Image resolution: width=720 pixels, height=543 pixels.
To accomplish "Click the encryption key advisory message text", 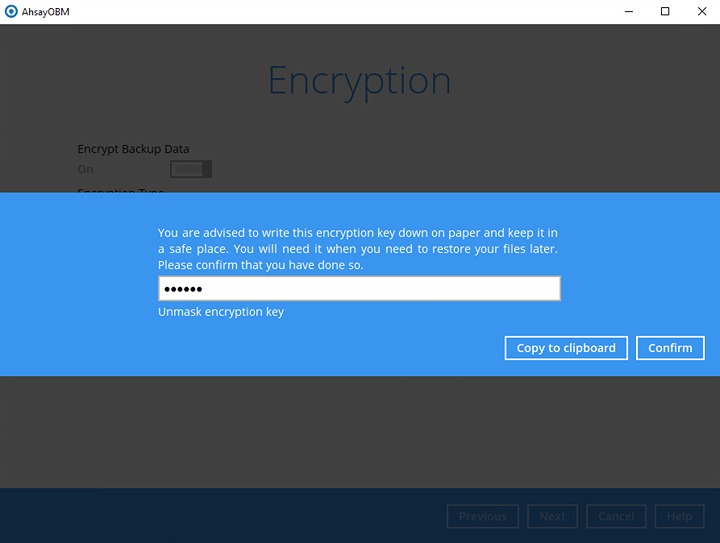I will point(358,249).
